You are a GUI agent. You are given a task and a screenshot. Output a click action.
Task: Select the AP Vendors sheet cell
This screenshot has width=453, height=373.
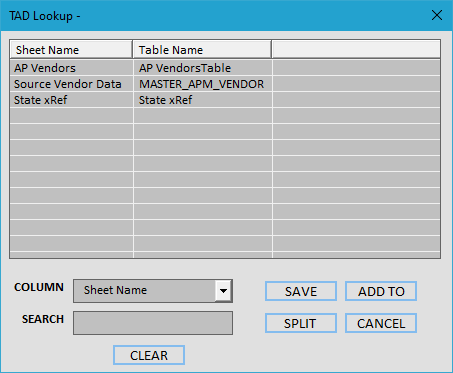(x=71, y=68)
